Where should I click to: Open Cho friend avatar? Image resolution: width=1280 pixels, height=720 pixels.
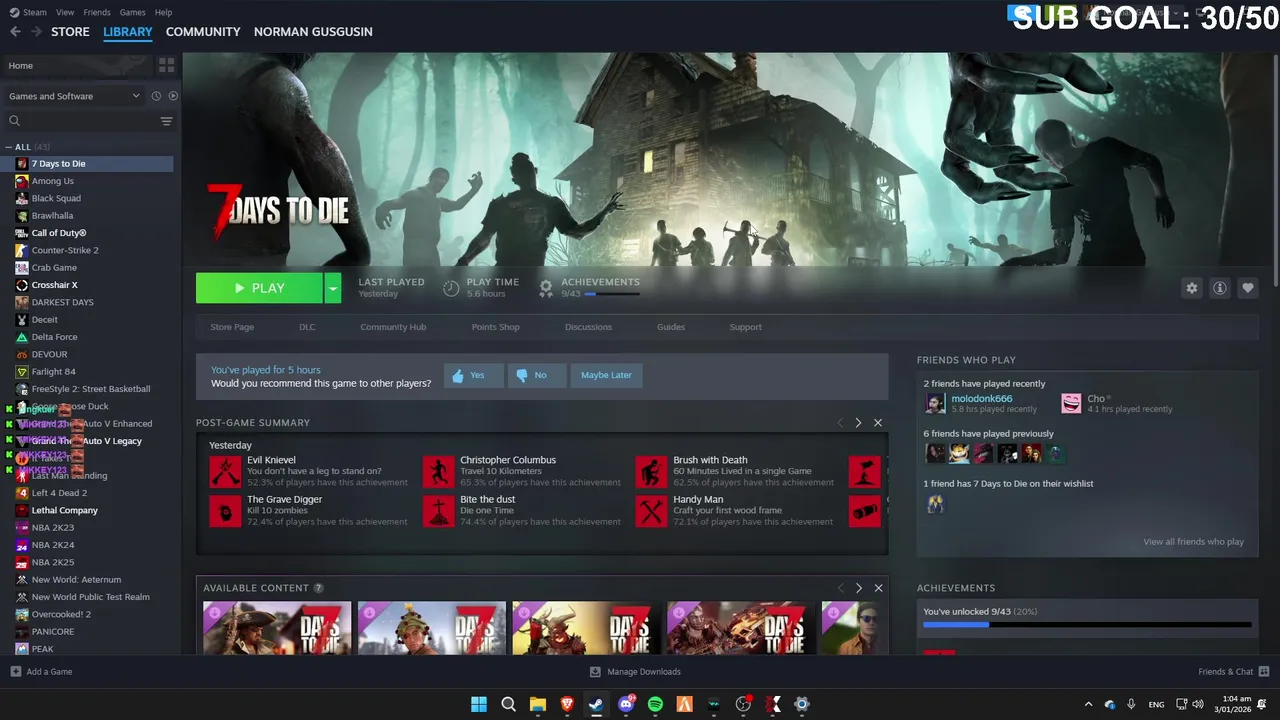point(1071,403)
